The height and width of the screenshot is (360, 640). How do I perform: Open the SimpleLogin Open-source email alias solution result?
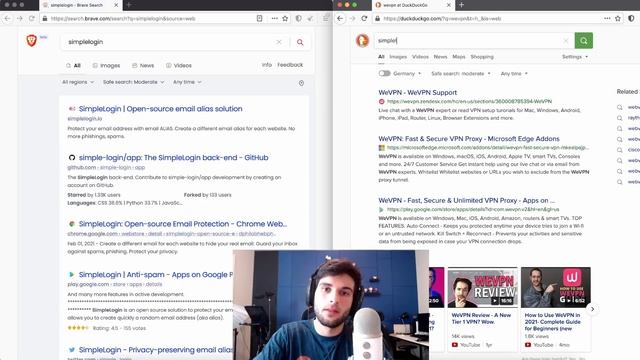(x=160, y=109)
